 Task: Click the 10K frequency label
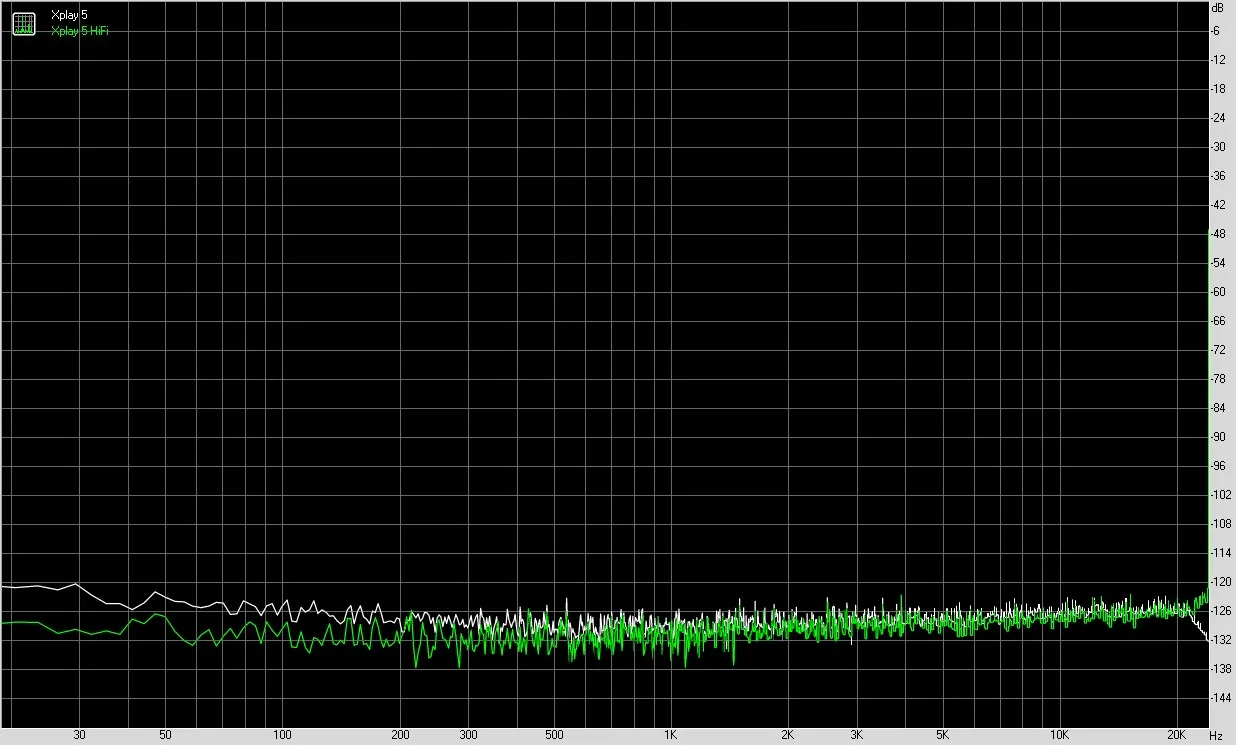(1060, 735)
